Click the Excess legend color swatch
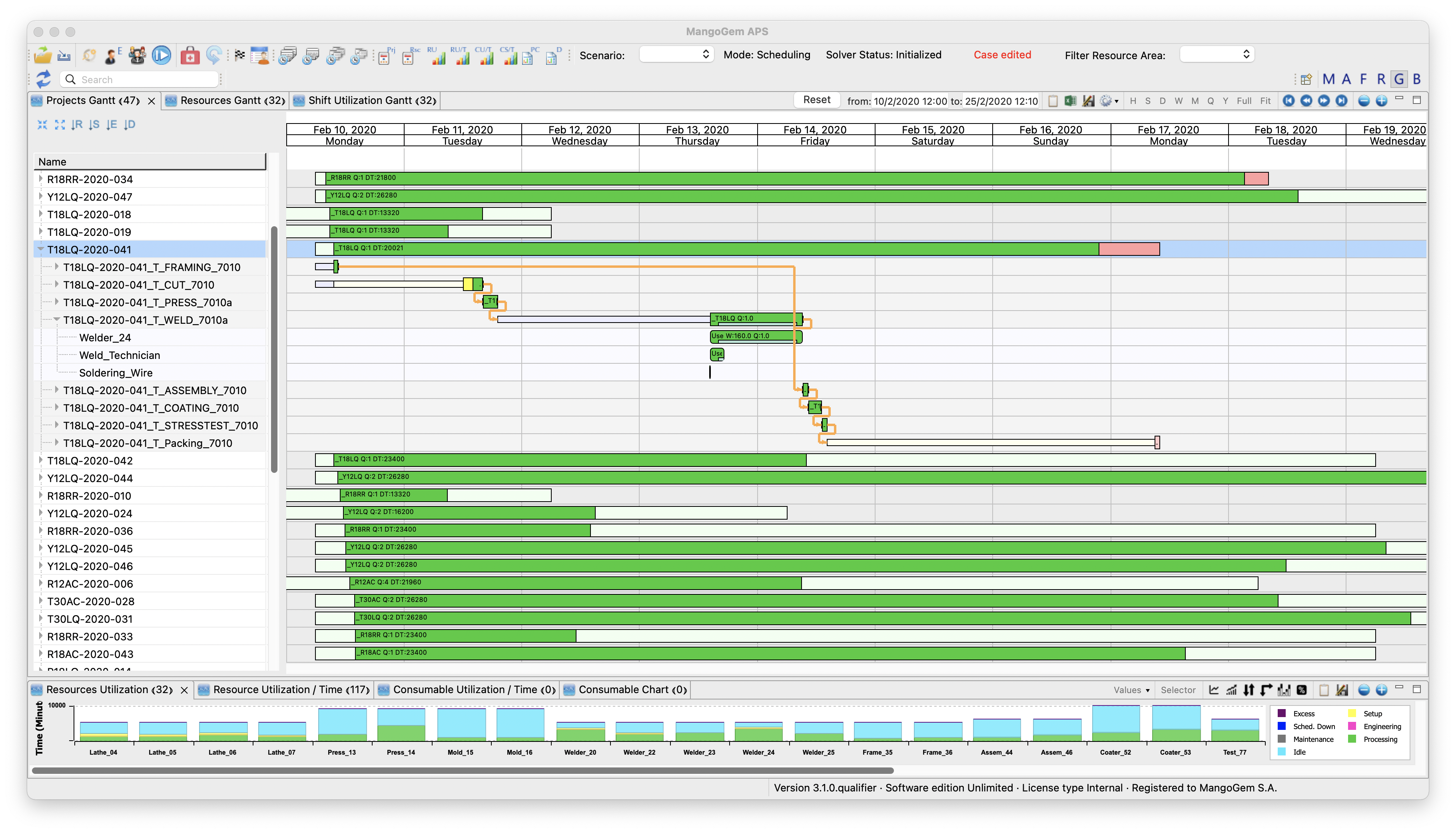Image resolution: width=1456 pixels, height=833 pixels. 1282,713
